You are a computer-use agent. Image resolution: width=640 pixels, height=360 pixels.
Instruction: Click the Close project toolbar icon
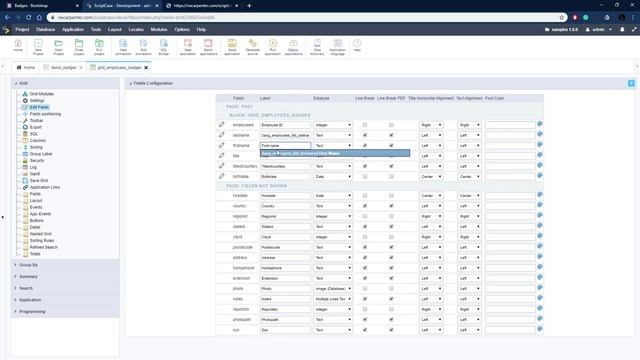click(x=79, y=47)
